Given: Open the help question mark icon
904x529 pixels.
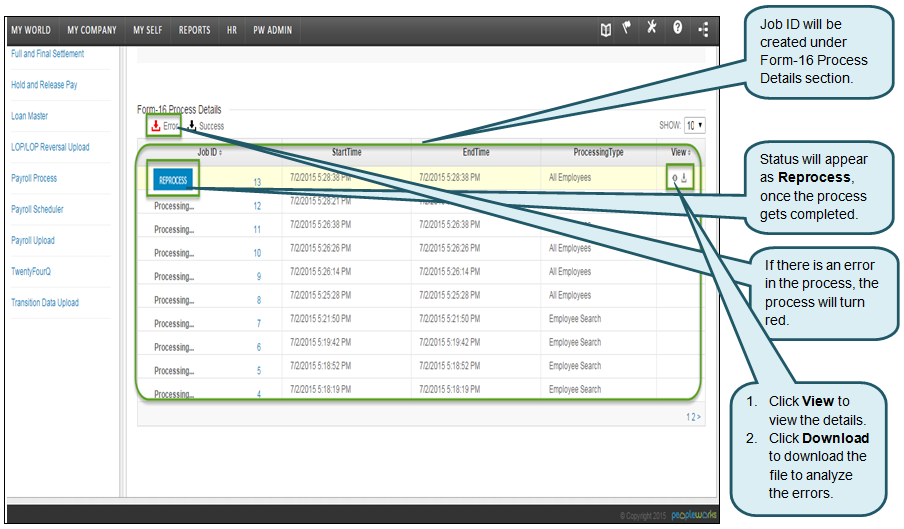Looking at the screenshot, I should click(678, 29).
